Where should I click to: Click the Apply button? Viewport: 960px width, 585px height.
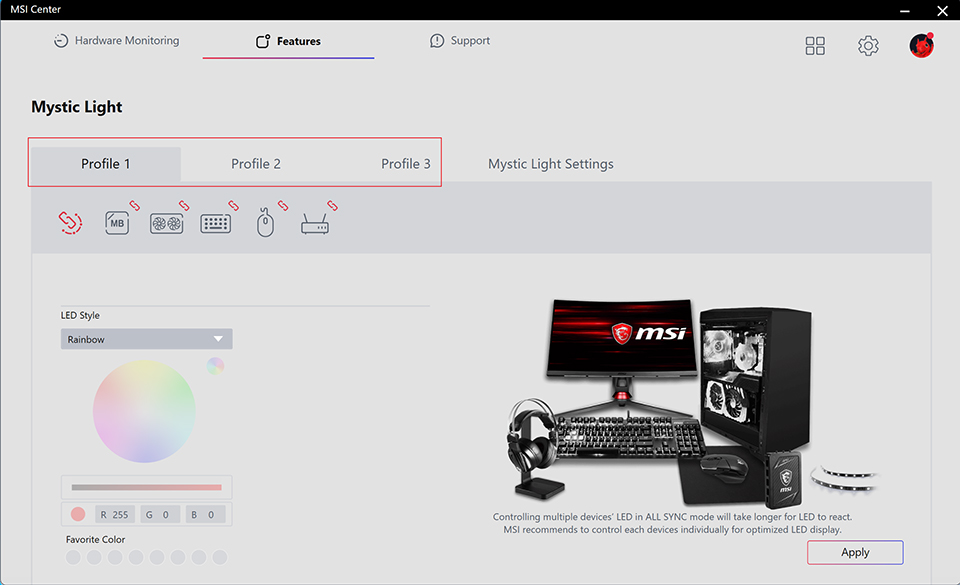pos(855,553)
